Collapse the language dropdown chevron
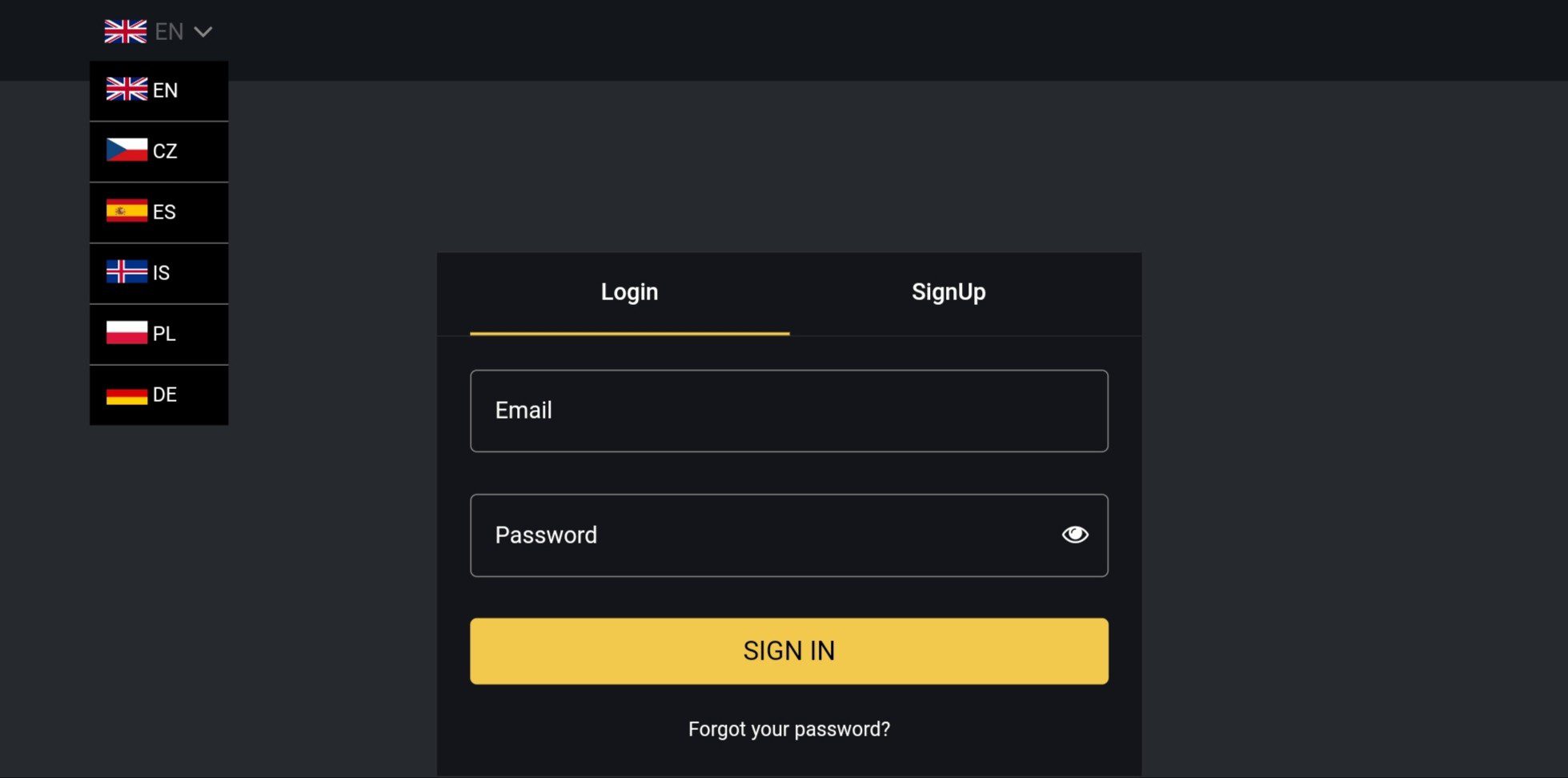 203,32
